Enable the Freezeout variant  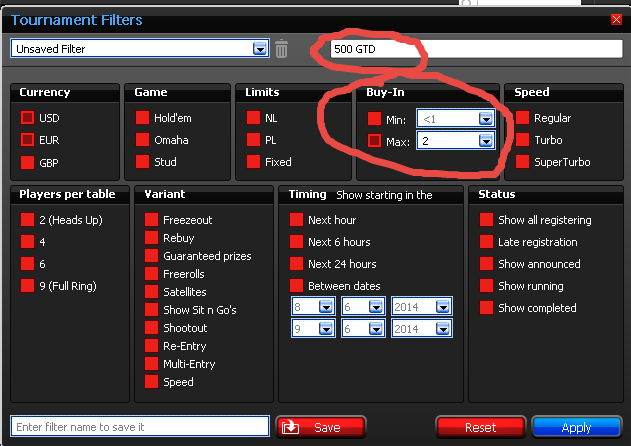(x=151, y=220)
